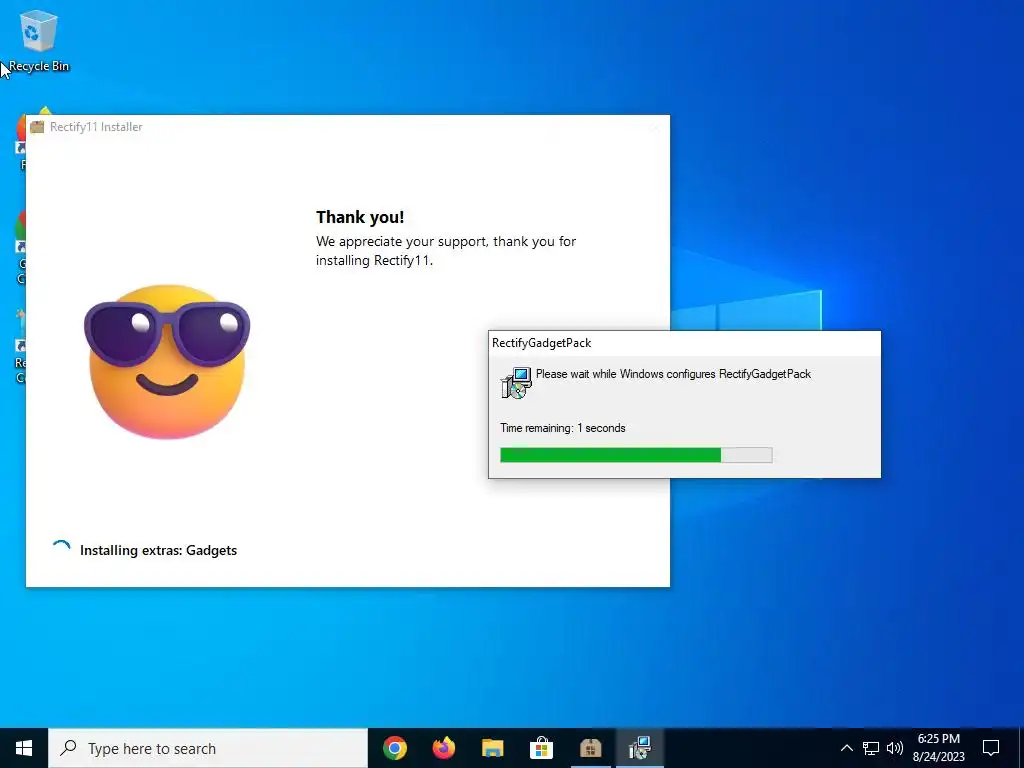Launch Google Chrome from the taskbar
This screenshot has width=1024, height=768.
click(x=394, y=748)
